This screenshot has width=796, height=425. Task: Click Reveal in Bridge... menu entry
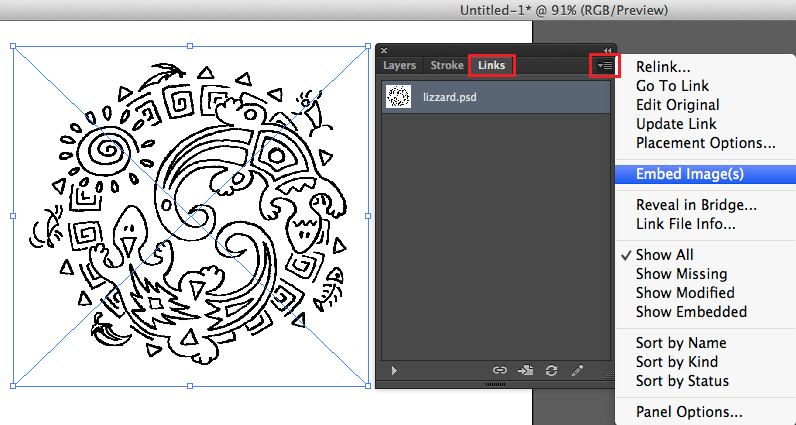tap(696, 205)
